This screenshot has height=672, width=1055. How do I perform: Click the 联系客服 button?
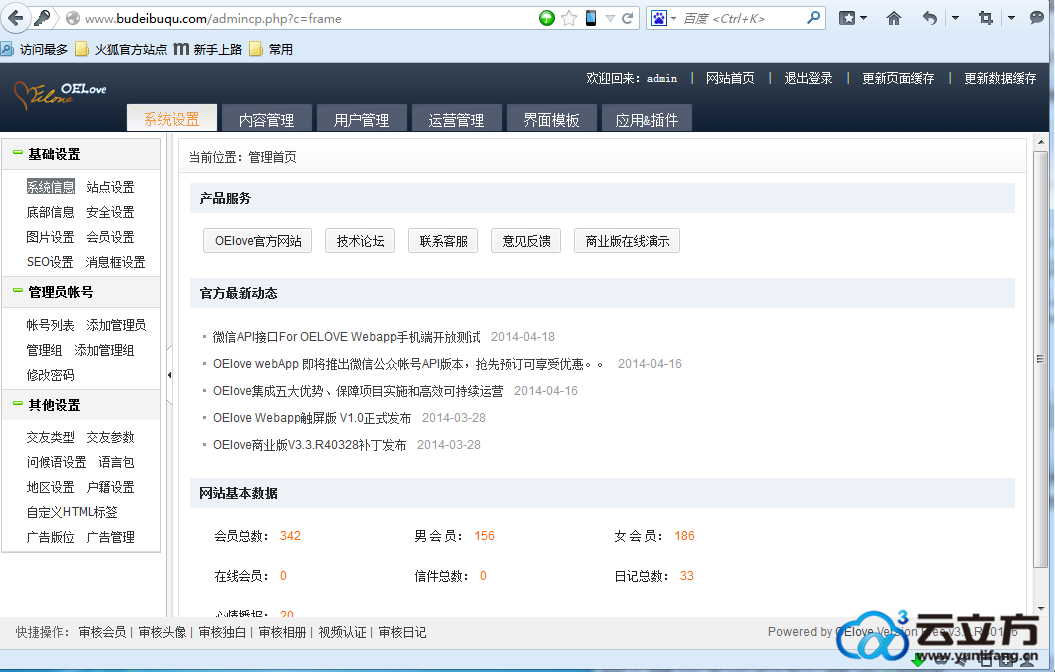(443, 241)
